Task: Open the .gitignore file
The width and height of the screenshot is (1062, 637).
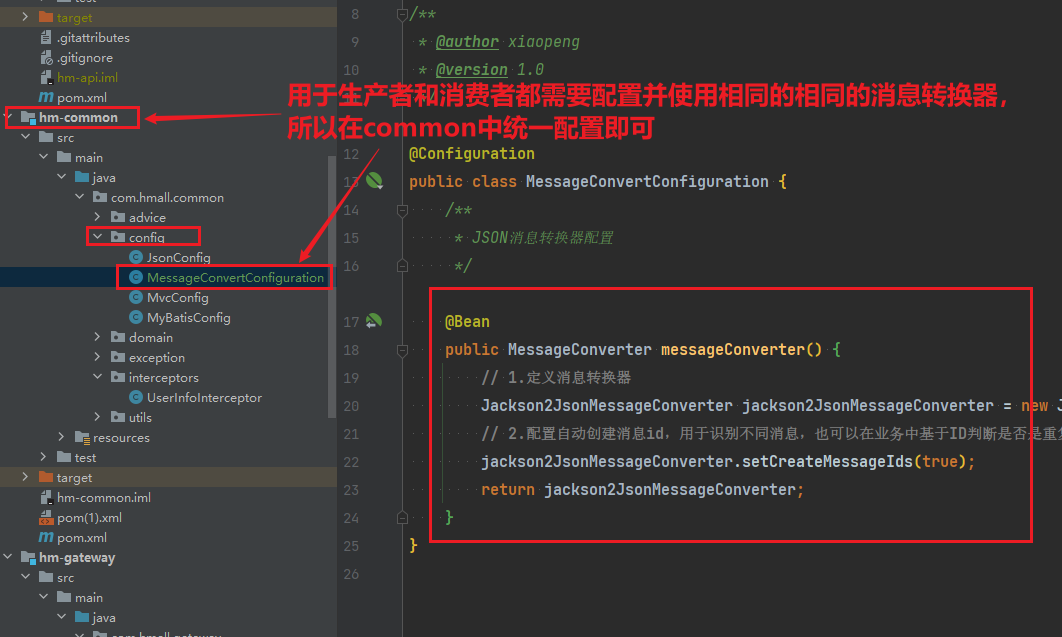Action: [85, 57]
